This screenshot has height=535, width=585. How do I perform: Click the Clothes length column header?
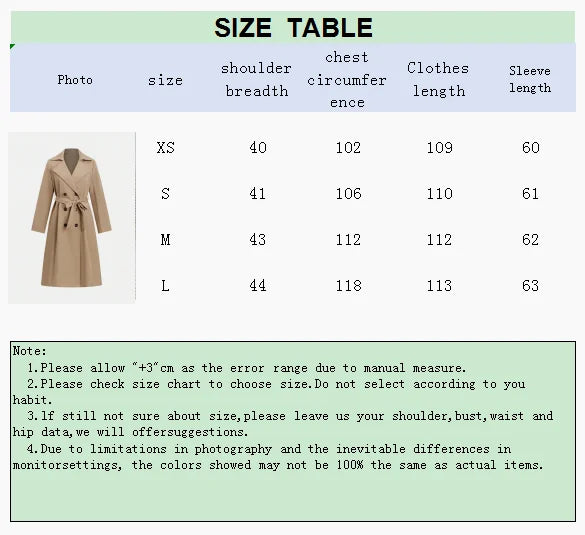pos(438,79)
